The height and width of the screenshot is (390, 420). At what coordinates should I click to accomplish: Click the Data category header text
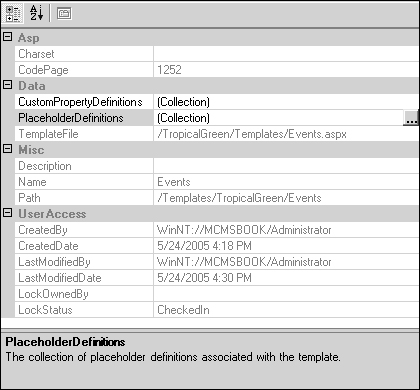32,86
